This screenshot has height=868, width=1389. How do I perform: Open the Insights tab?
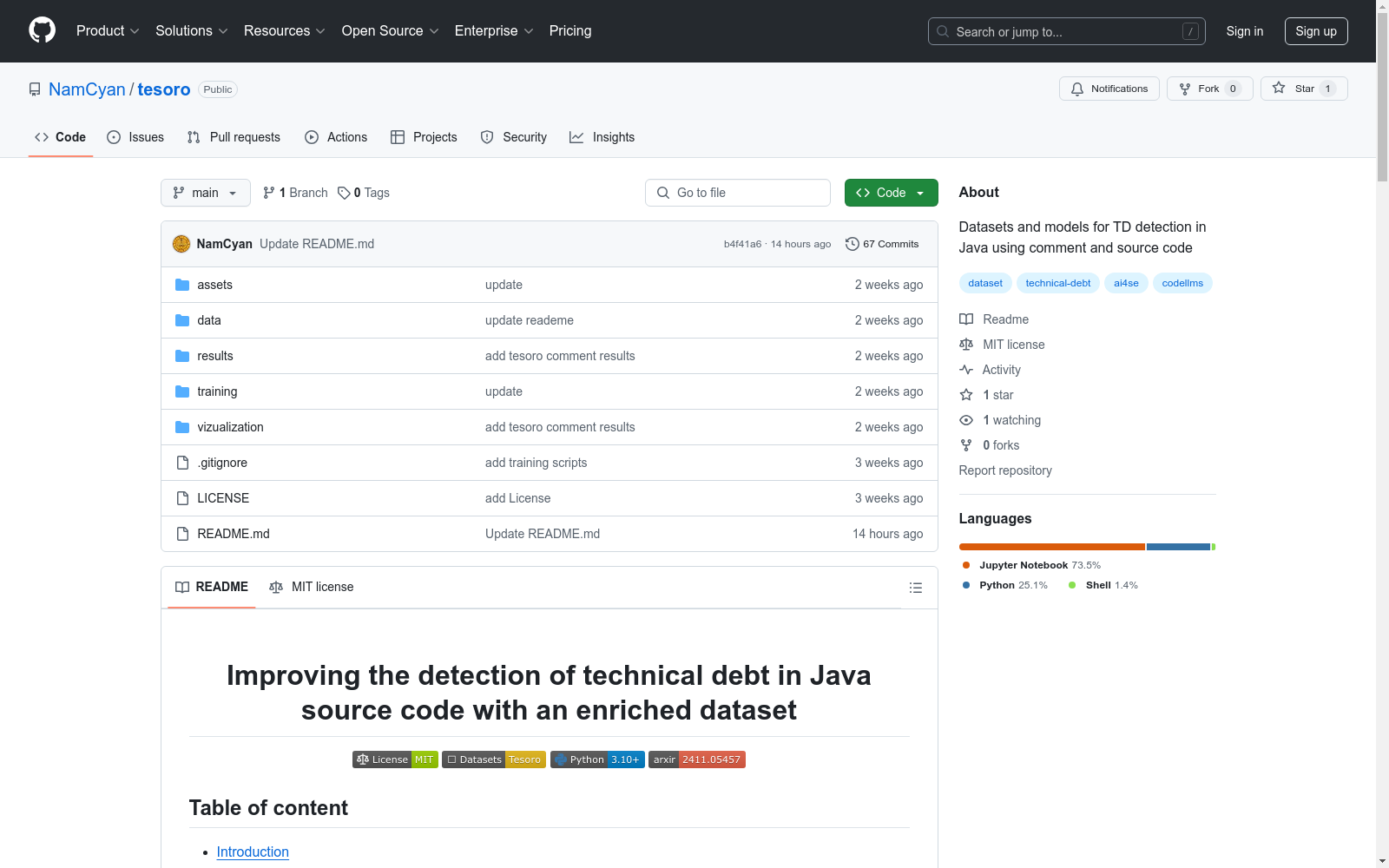tap(602, 137)
